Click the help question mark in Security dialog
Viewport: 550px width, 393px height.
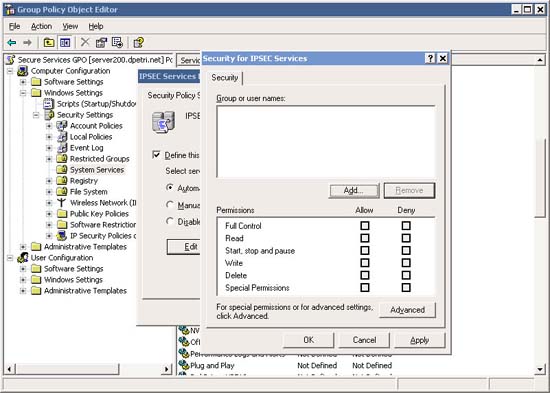[x=430, y=59]
